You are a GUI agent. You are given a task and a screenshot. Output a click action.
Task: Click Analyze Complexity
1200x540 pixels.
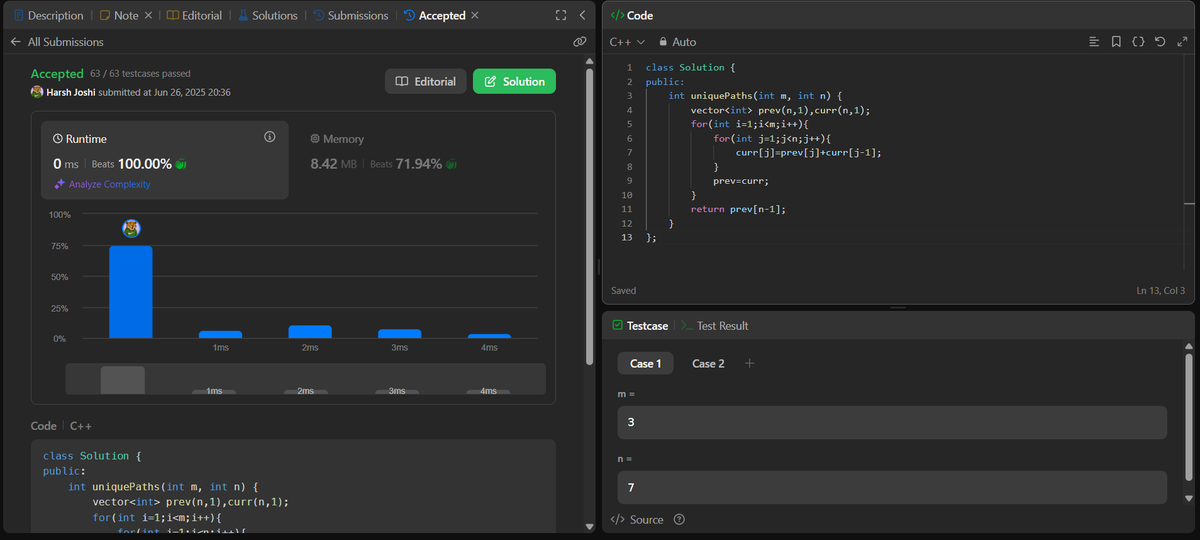tap(102, 184)
